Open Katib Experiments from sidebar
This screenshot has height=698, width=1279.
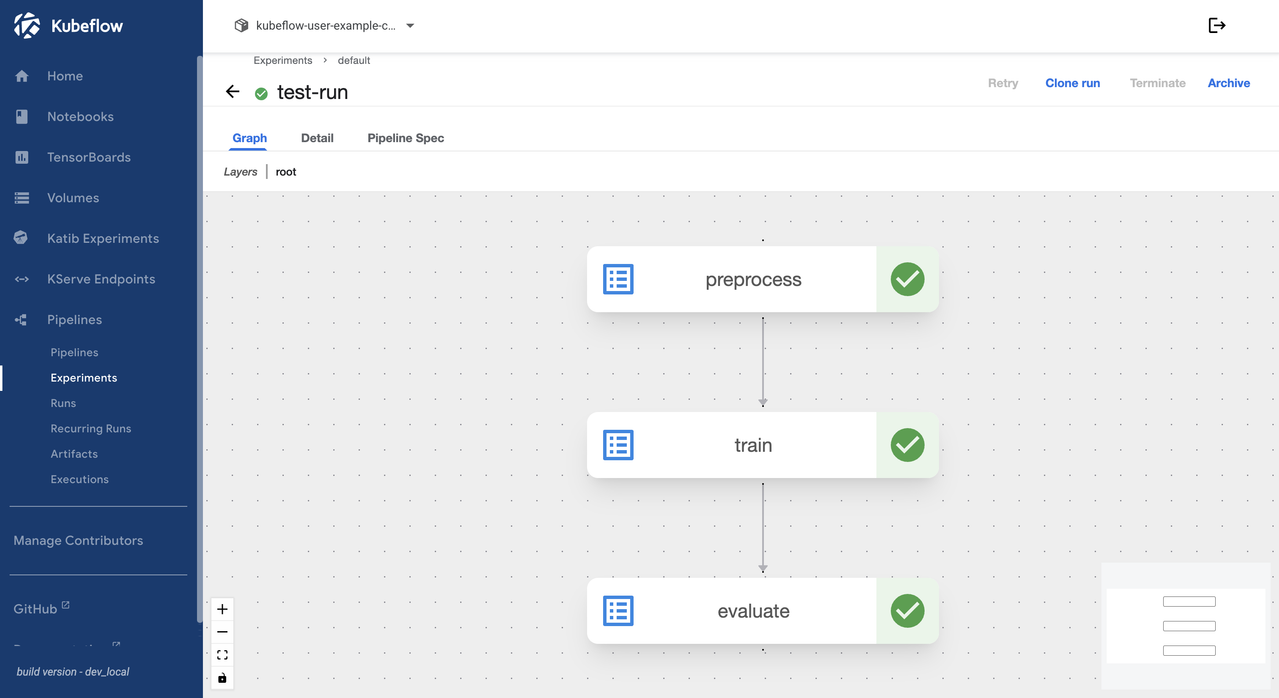pyautogui.click(x=101, y=238)
